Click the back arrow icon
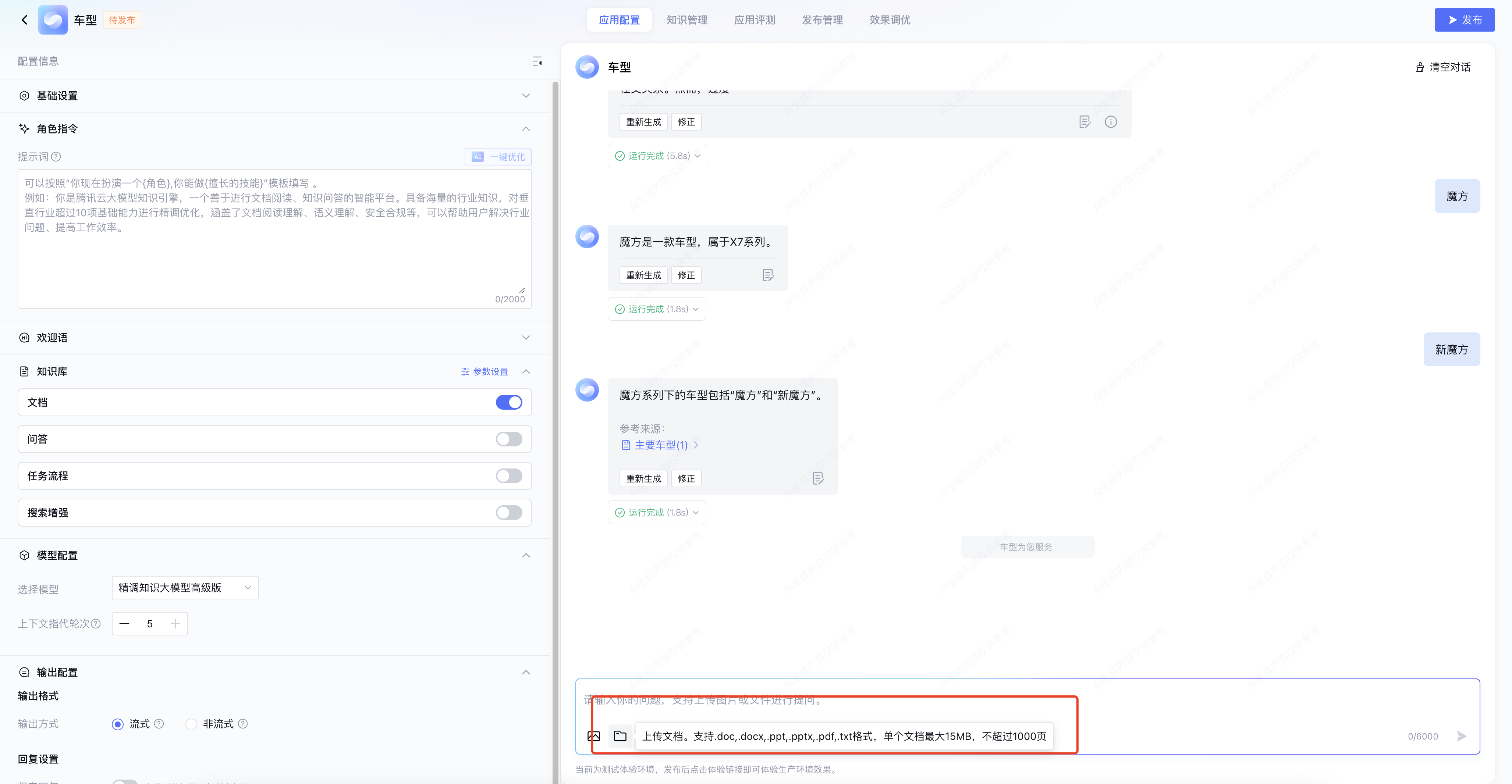The width and height of the screenshot is (1512, 784). pyautogui.click(x=24, y=20)
